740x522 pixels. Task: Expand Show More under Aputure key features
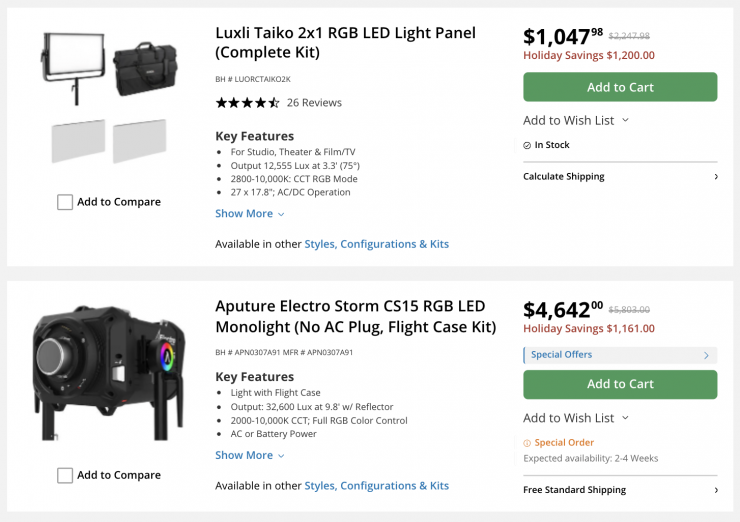click(250, 456)
